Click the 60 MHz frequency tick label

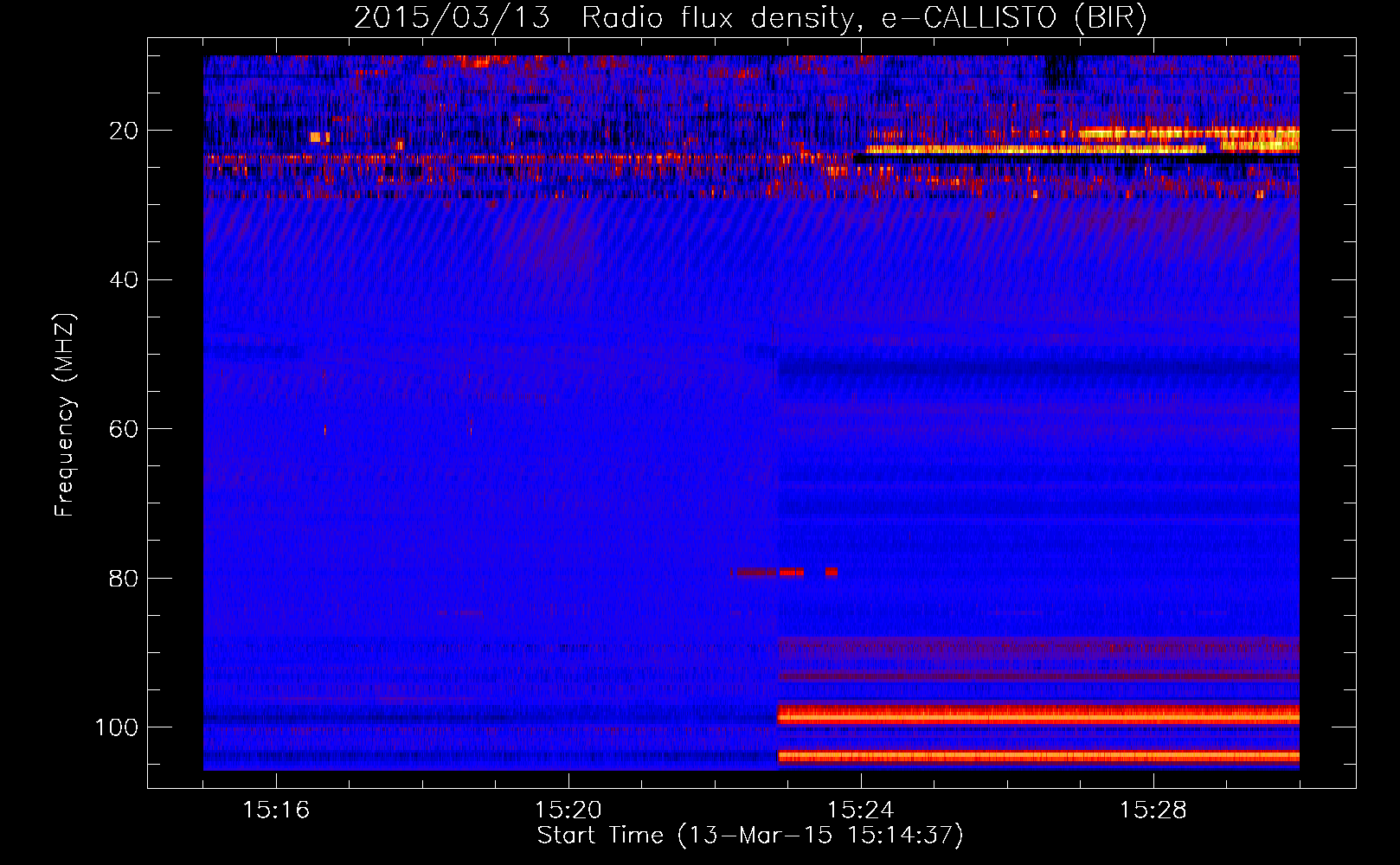(x=125, y=429)
